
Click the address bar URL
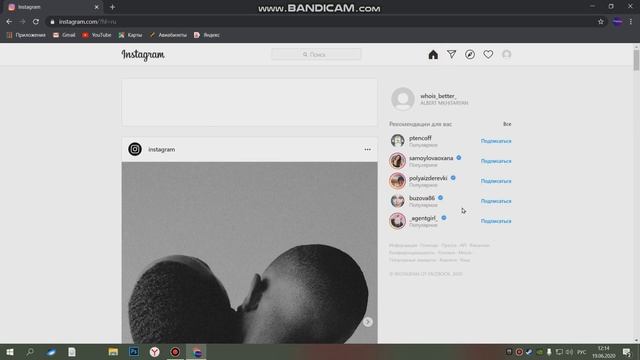tap(87, 22)
